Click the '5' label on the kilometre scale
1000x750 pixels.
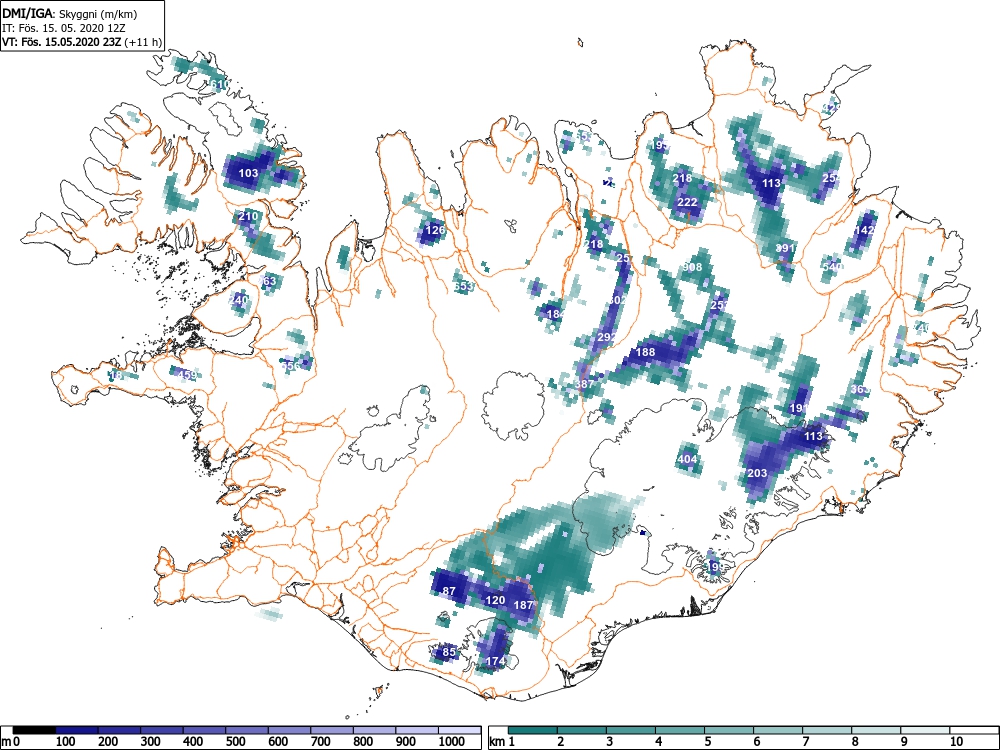pos(707,742)
